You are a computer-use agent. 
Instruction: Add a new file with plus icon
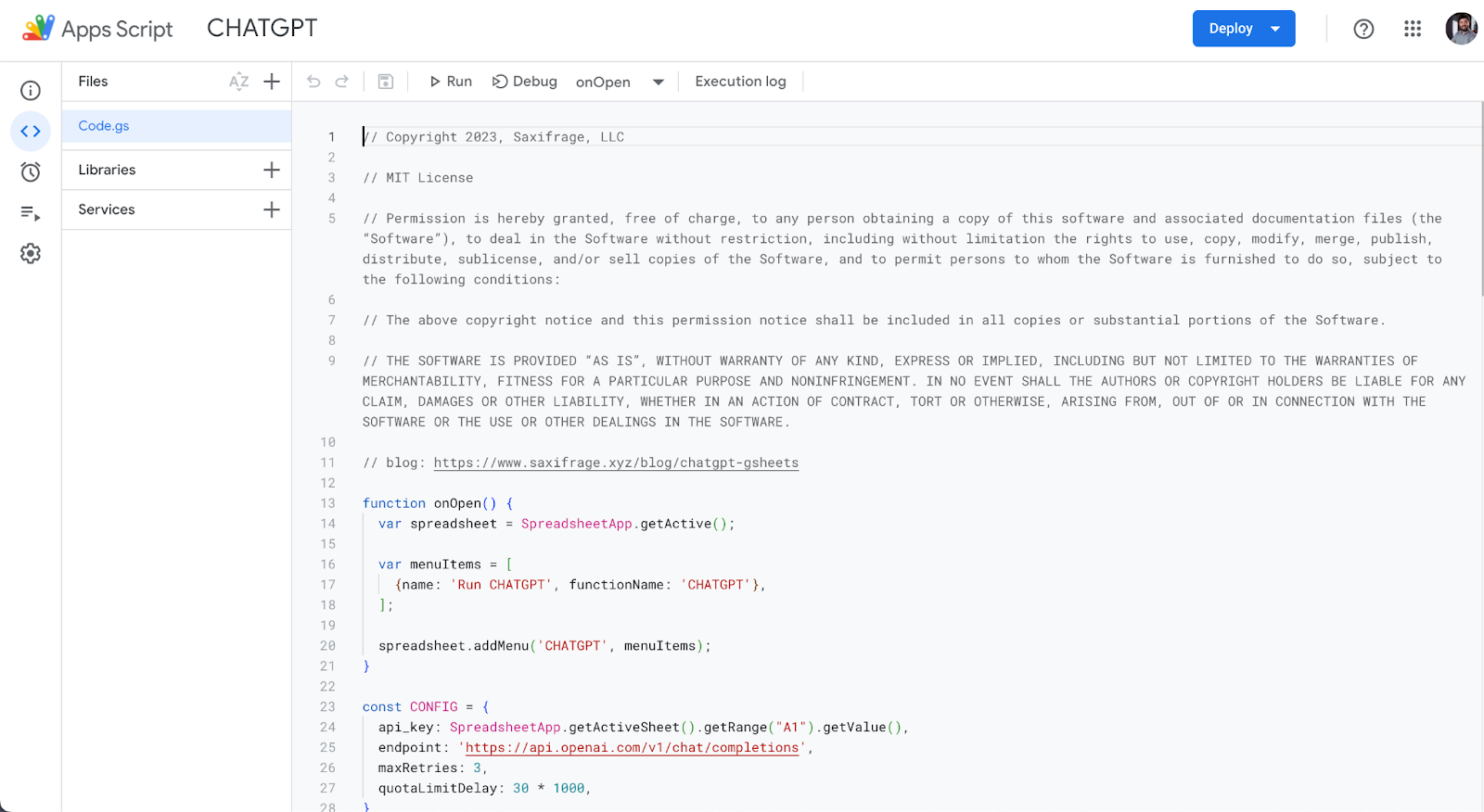(x=272, y=82)
